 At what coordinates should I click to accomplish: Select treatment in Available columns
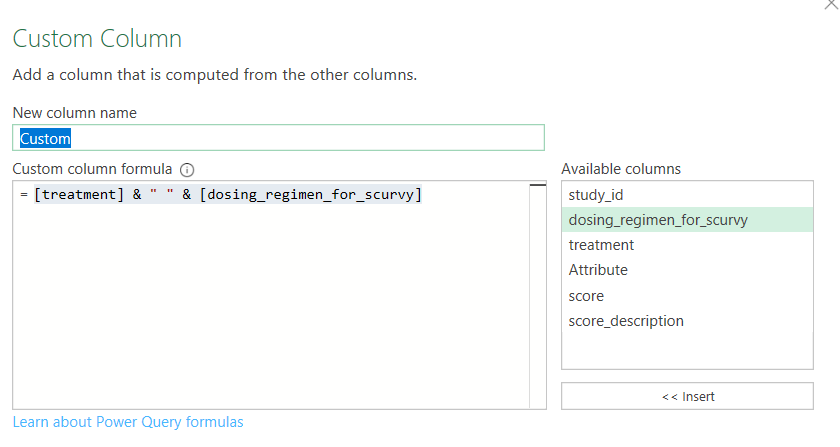point(687,245)
